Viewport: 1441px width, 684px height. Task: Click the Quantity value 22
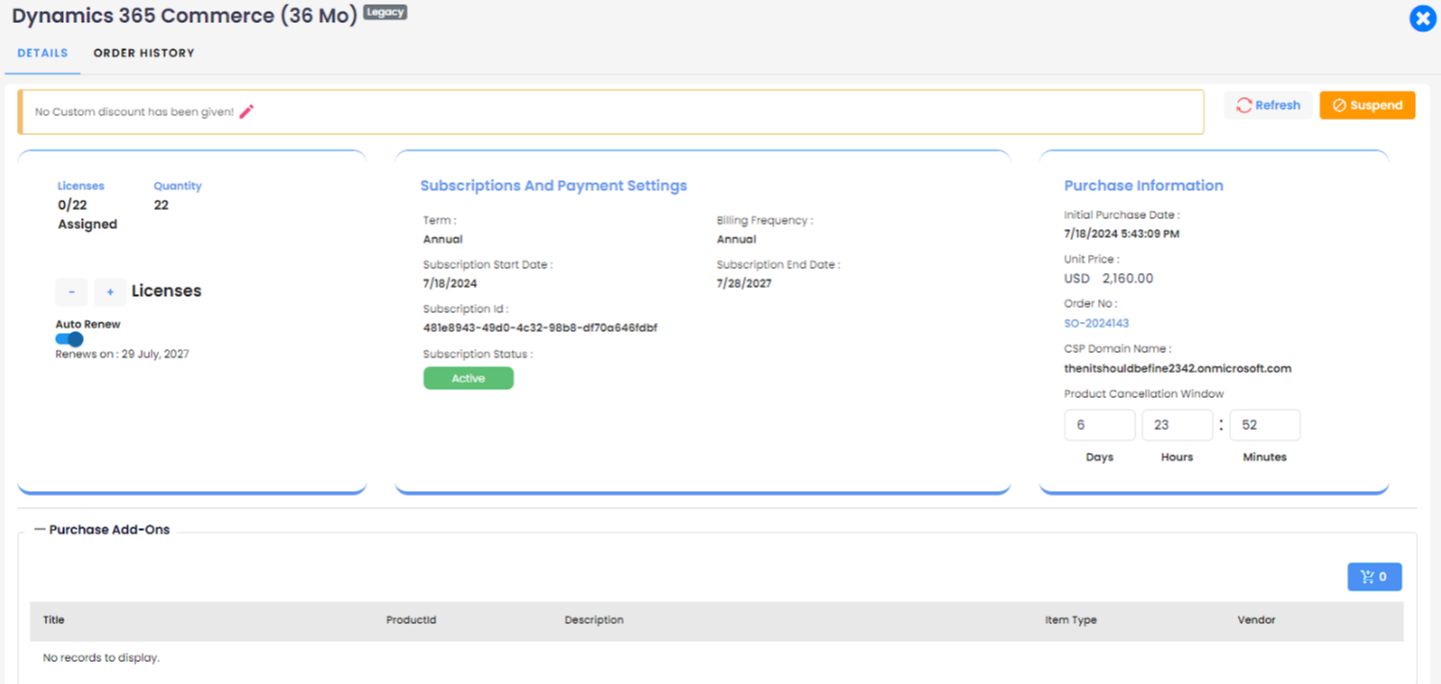161,205
